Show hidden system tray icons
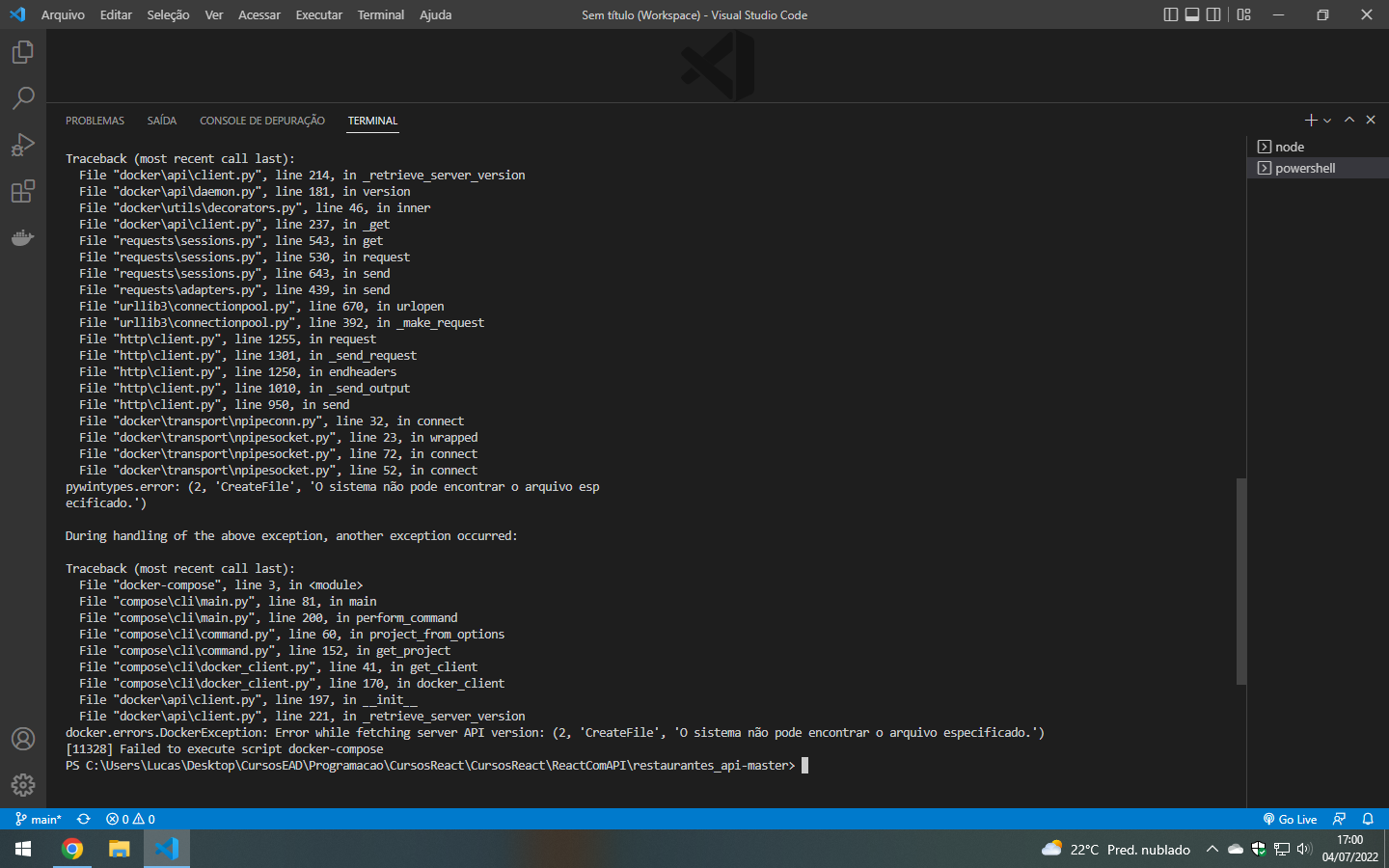 [x=1212, y=850]
